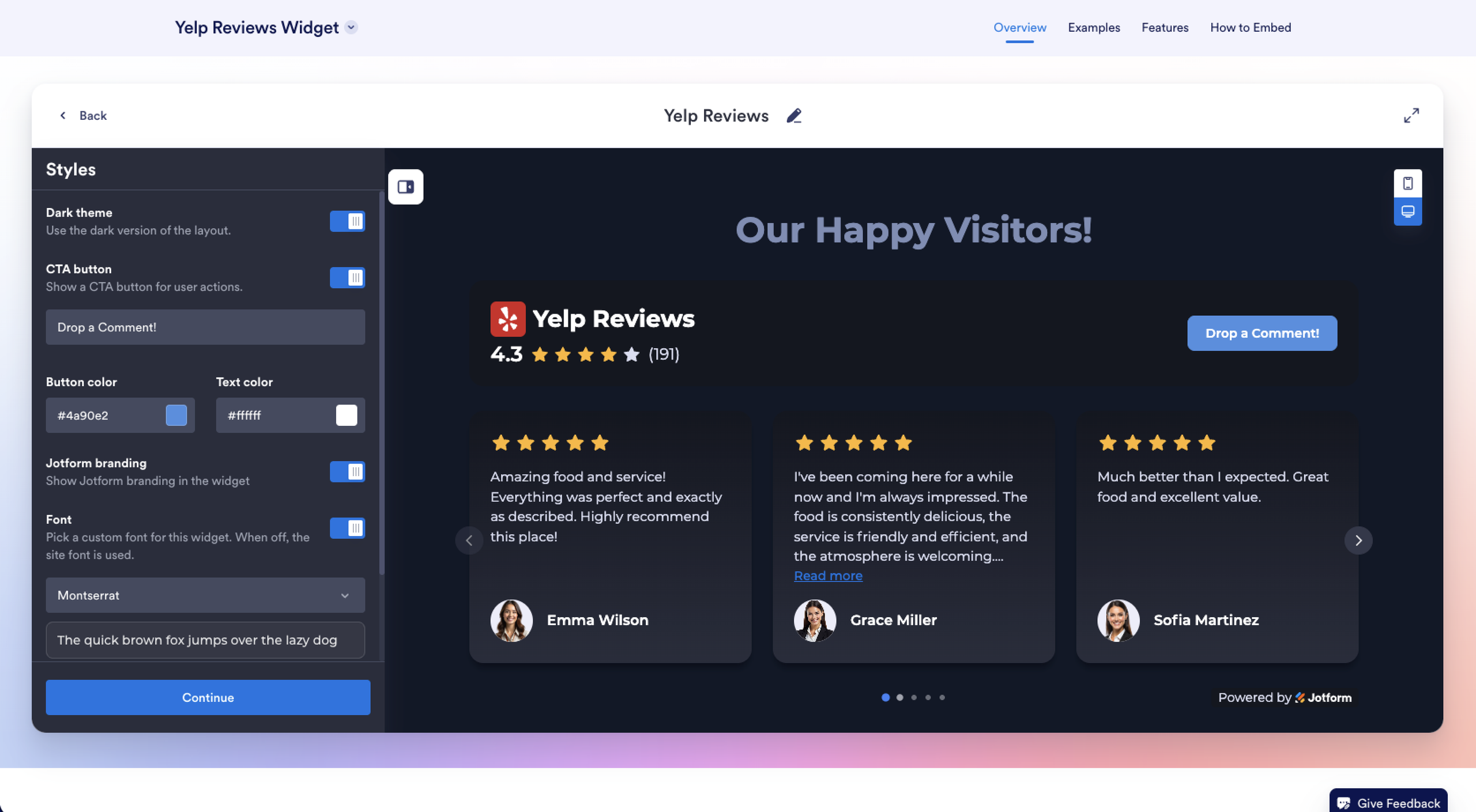The height and width of the screenshot is (812, 1476).
Task: Toggle Jotform branding off
Action: pos(347,472)
